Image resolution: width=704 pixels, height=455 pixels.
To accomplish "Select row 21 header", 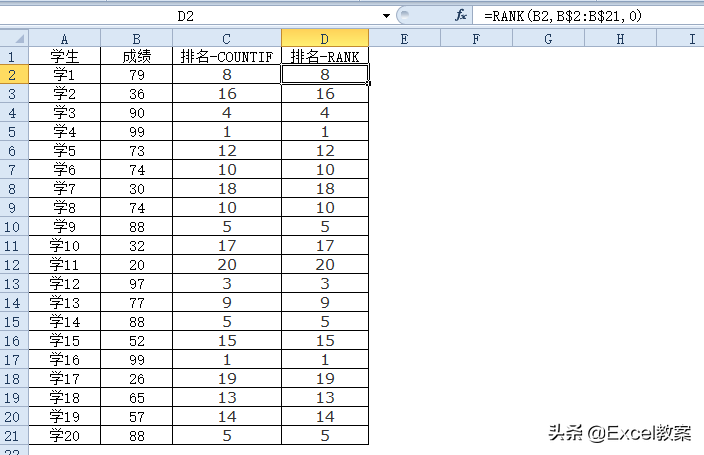I will coord(14,436).
